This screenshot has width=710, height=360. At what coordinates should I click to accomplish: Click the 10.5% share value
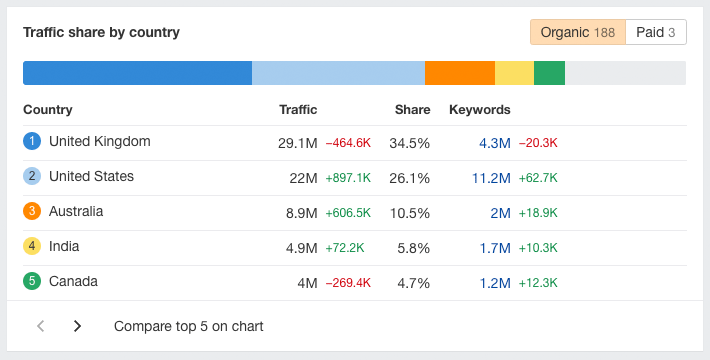click(410, 213)
